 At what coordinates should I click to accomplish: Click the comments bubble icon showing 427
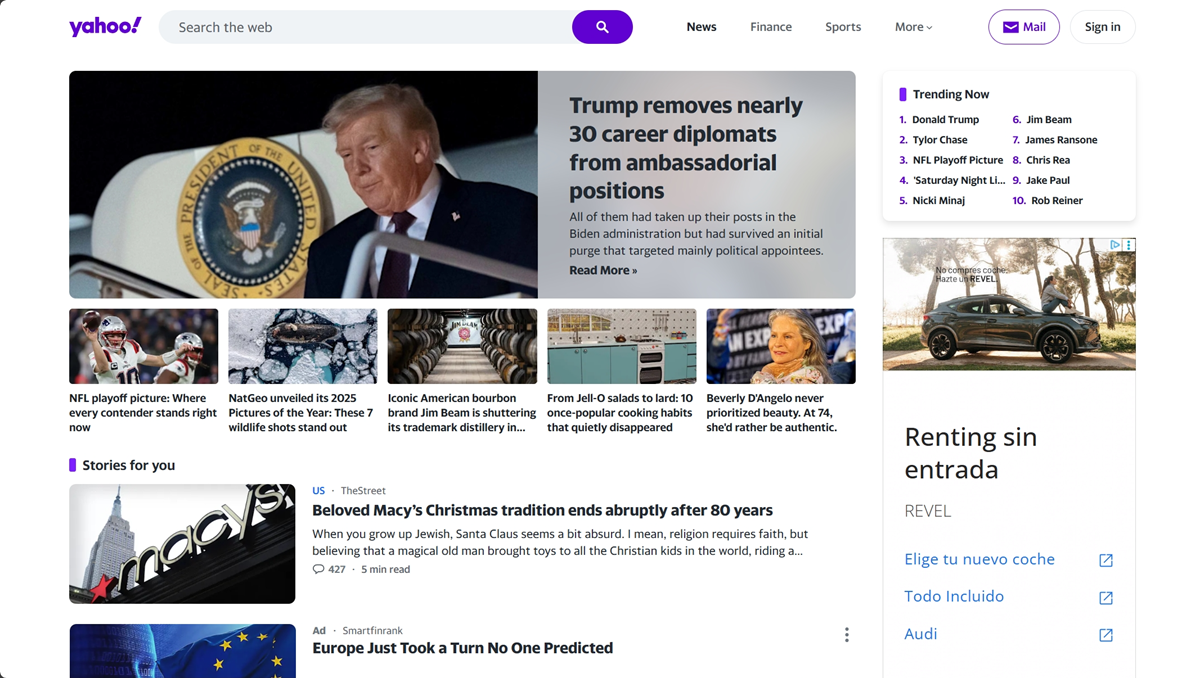click(318, 569)
